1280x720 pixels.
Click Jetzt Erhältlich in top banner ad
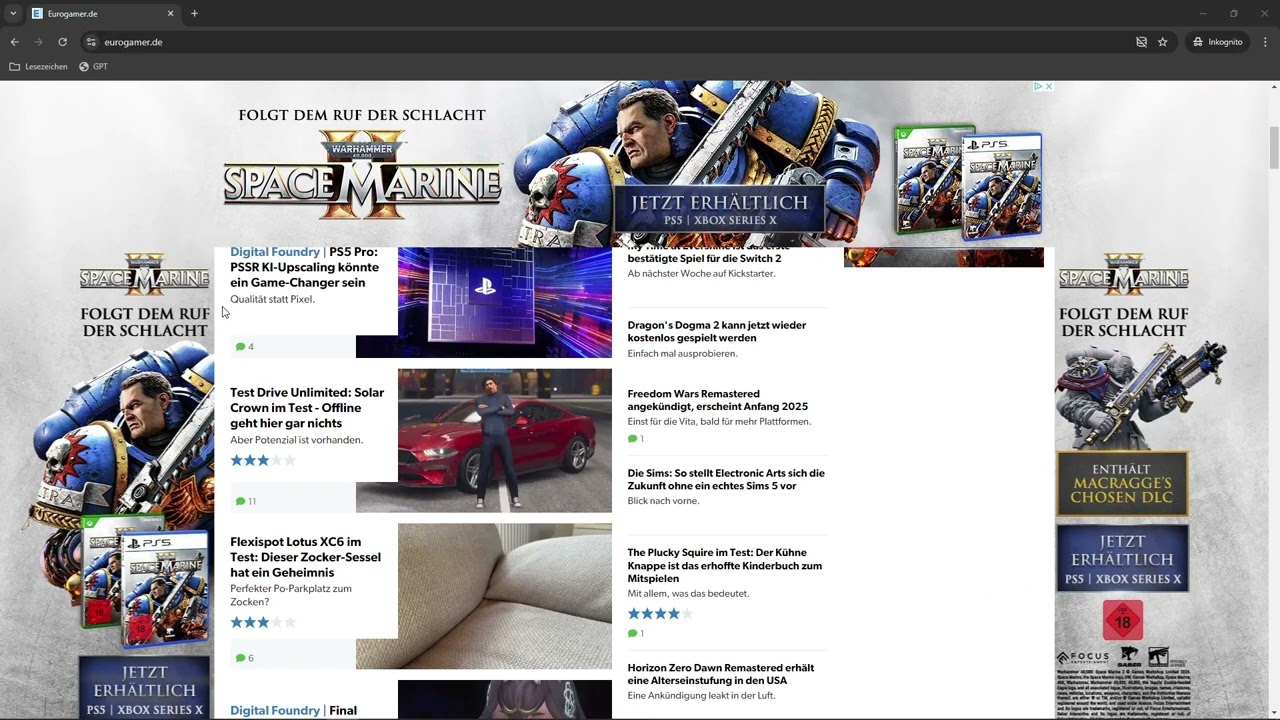tap(719, 210)
